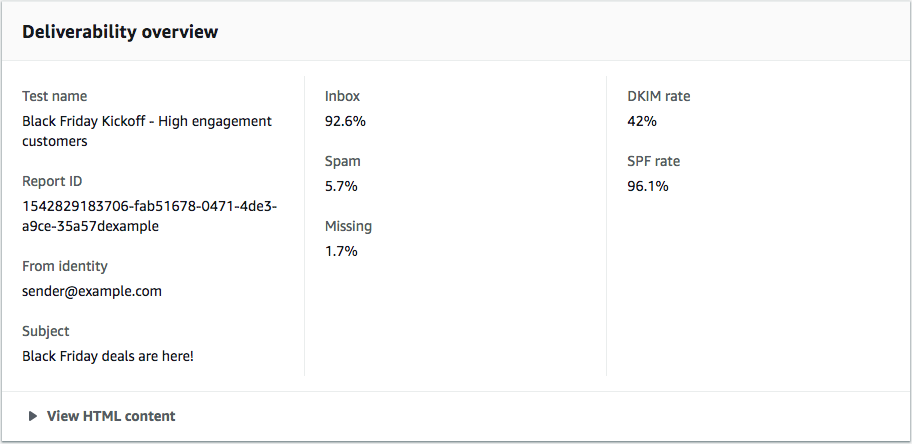Click the Missing label
Viewport: 912px width, 444px height.
click(348, 226)
